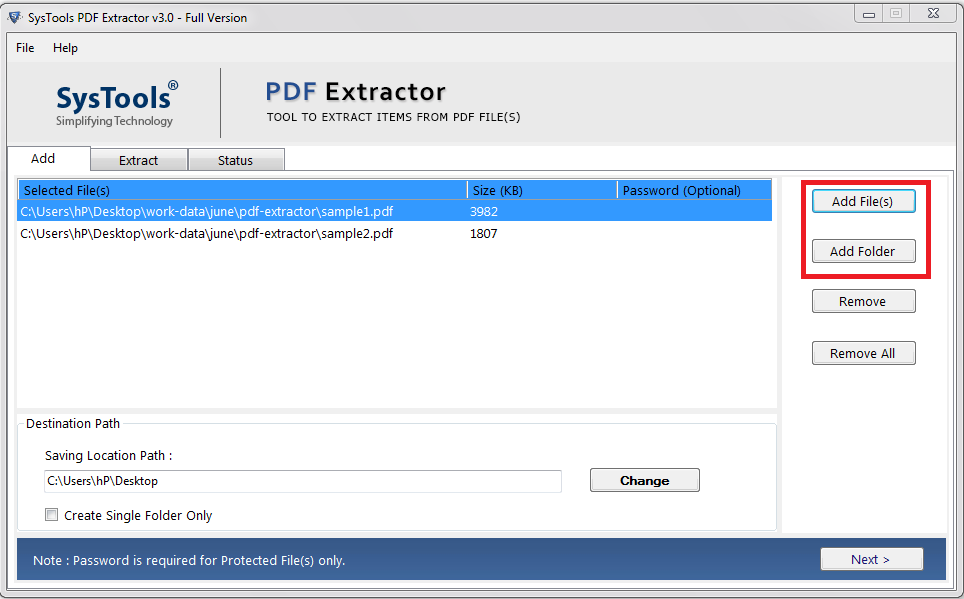964x599 pixels.
Task: Sort by Size (KB) column header
Action: [x=540, y=190]
